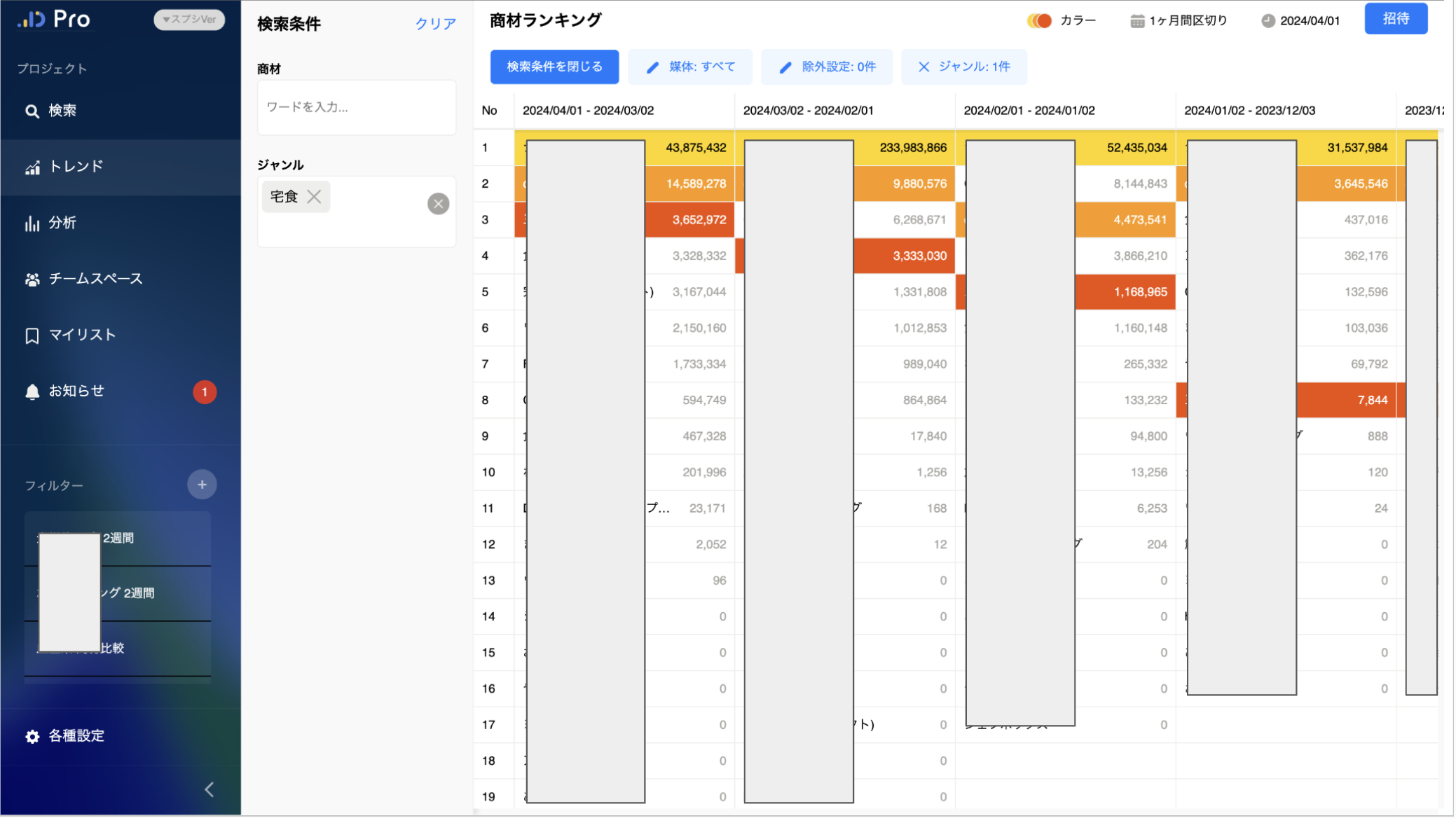Open the 1ヶ月間区切り period selector
This screenshot has height=818, width=1456.
[x=1180, y=21]
